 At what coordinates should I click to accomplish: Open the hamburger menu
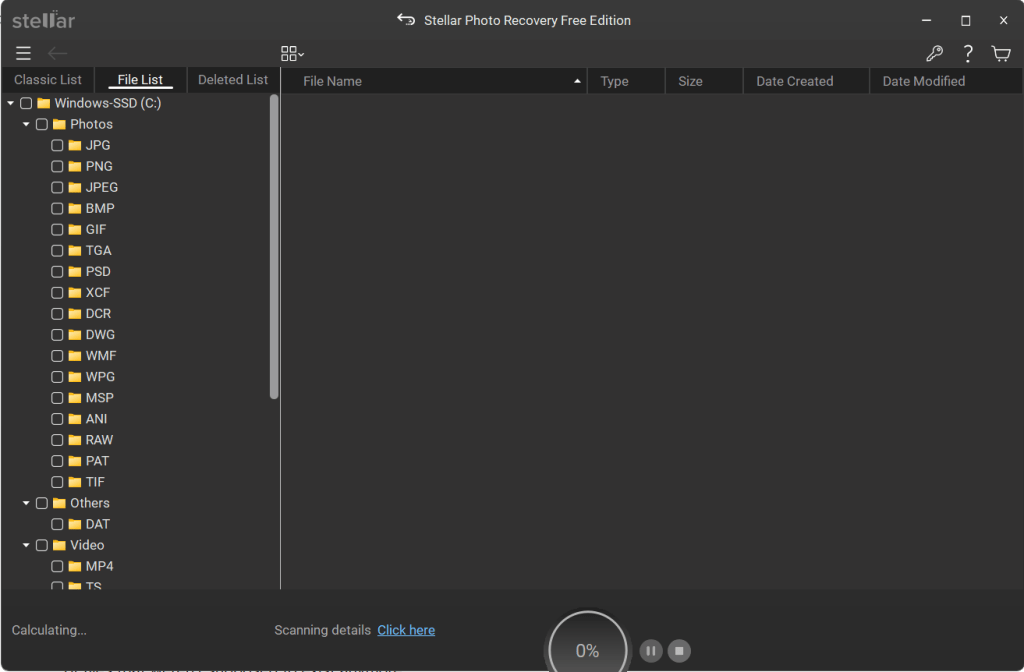(24, 54)
